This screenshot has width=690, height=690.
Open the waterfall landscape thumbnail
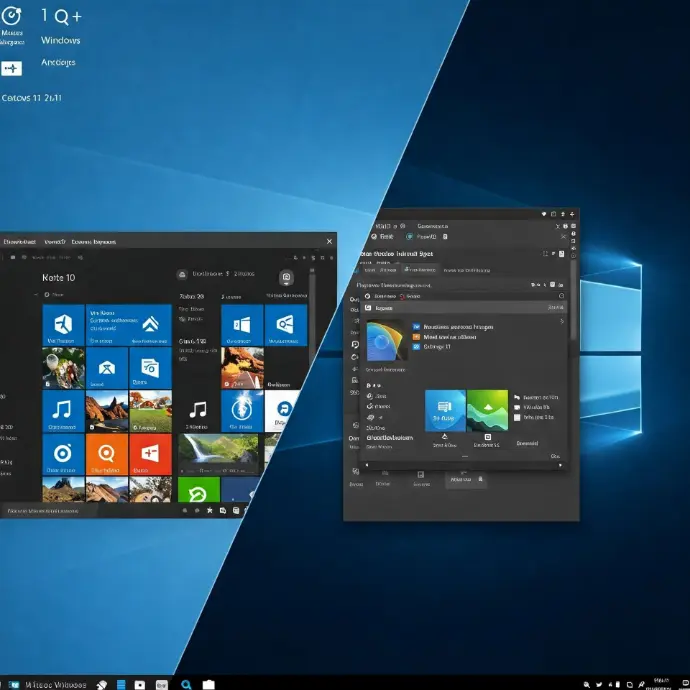click(219, 454)
